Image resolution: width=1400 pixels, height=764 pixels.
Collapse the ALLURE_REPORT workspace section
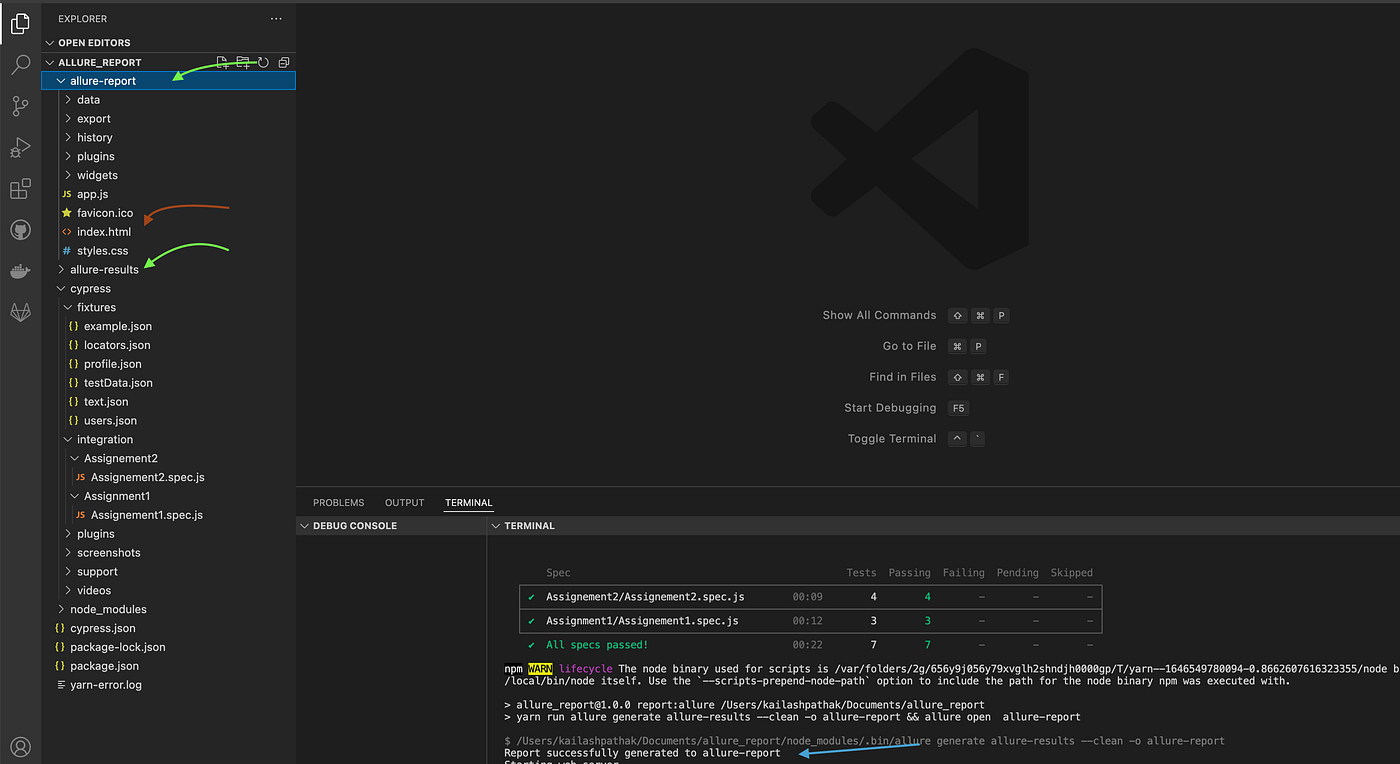100,62
